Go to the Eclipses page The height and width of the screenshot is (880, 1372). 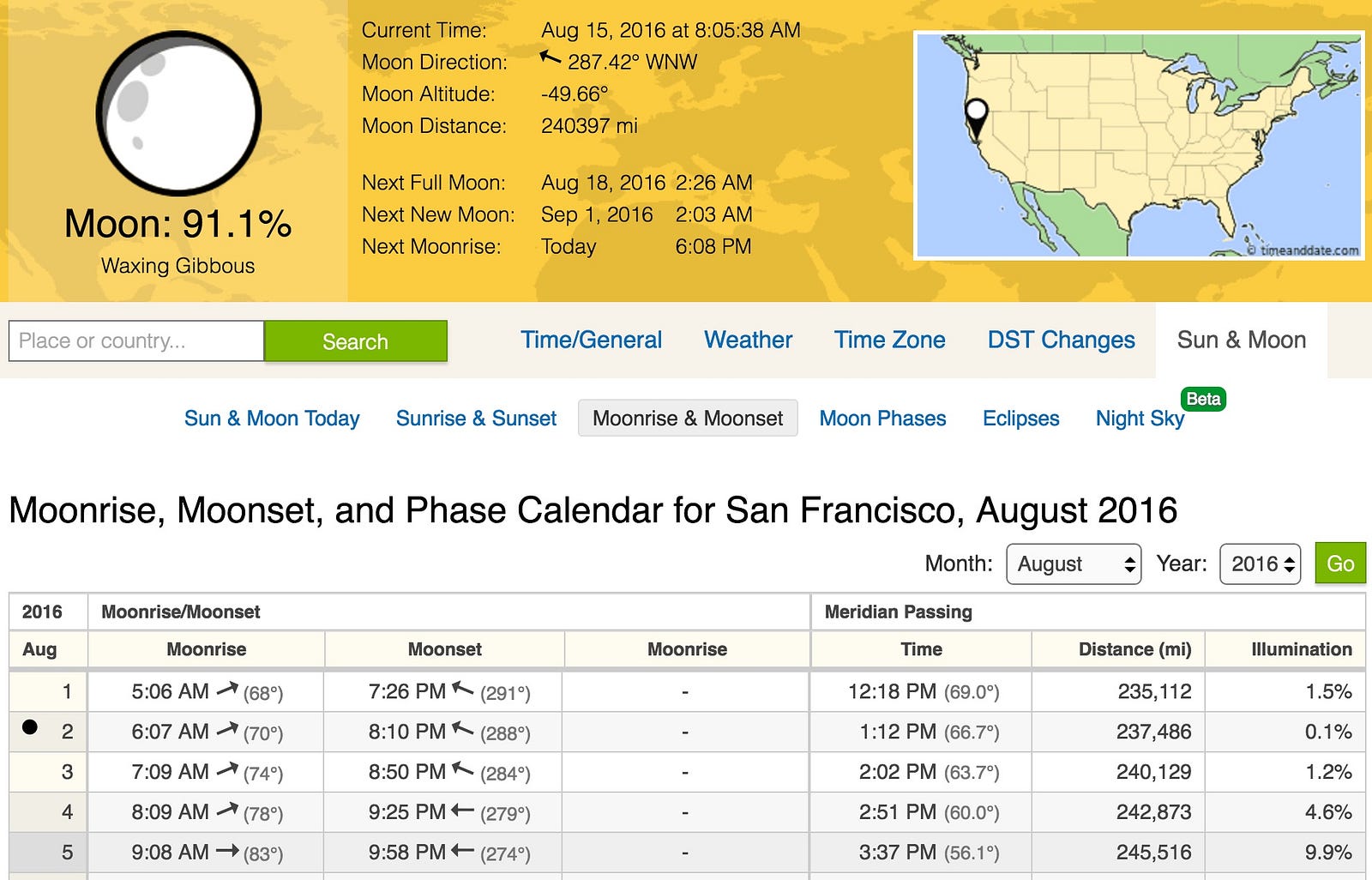1020,419
